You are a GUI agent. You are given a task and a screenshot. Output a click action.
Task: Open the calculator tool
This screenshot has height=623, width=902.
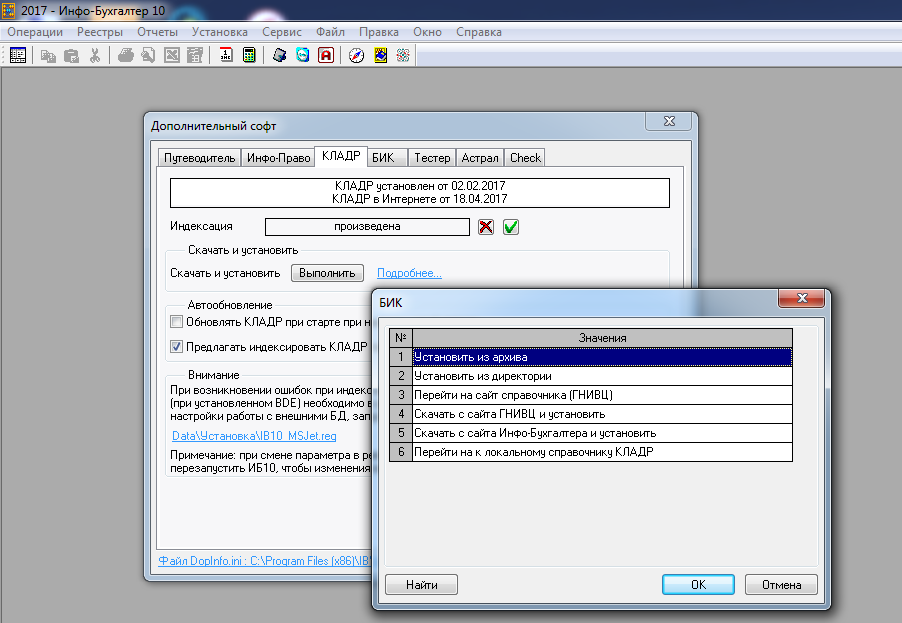click(249, 55)
